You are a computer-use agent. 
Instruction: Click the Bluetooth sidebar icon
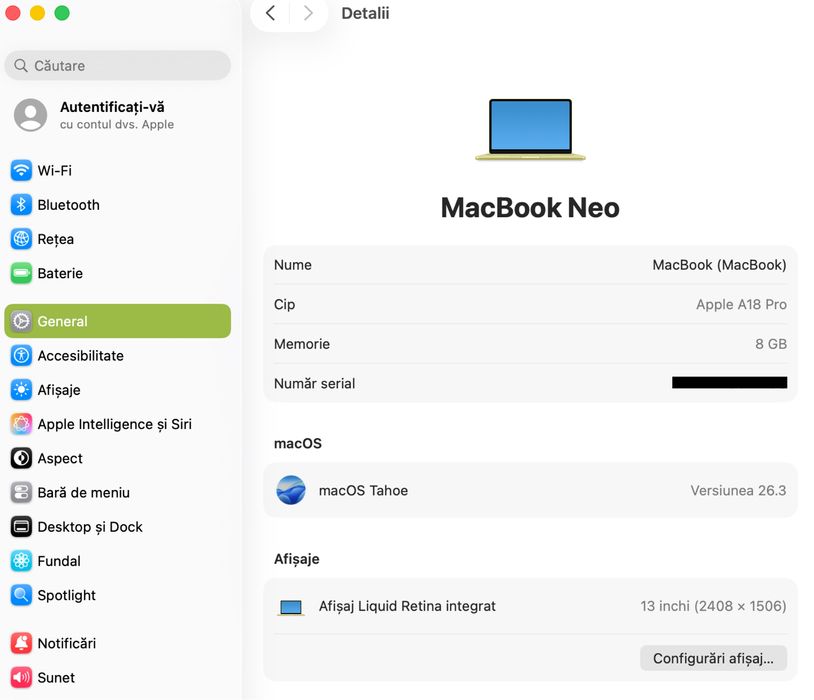point(21,205)
